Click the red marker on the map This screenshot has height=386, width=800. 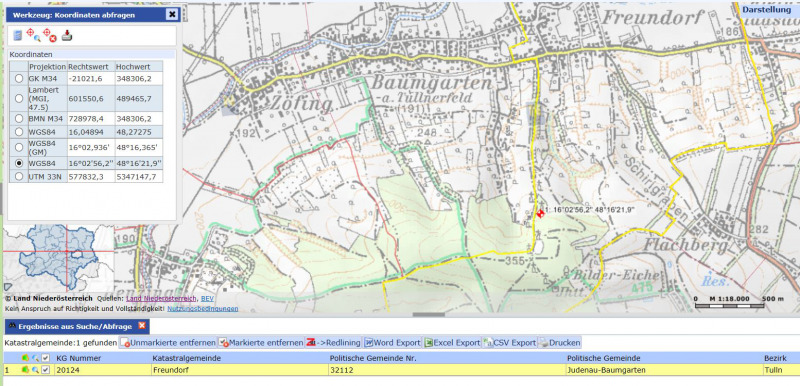click(540, 214)
